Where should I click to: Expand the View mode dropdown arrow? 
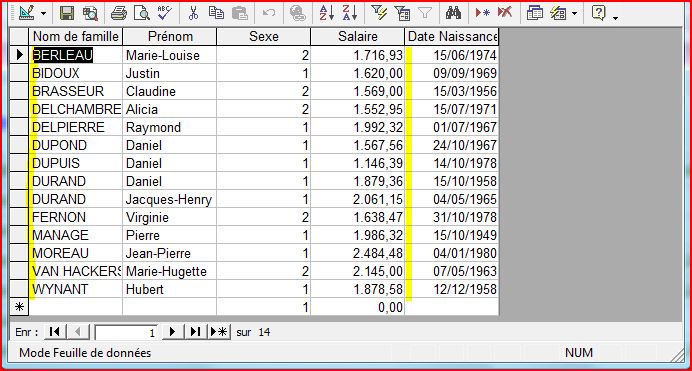(43, 14)
